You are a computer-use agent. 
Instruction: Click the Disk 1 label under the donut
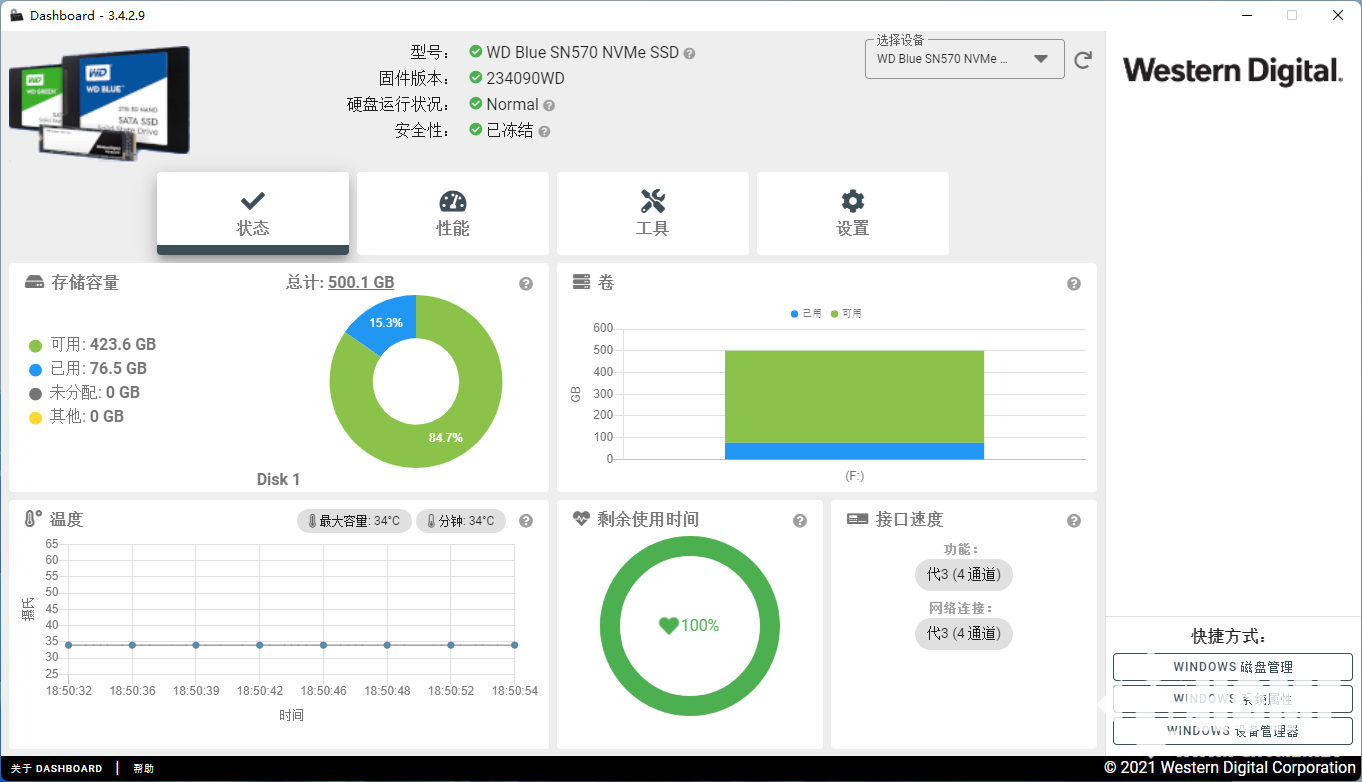pos(278,479)
